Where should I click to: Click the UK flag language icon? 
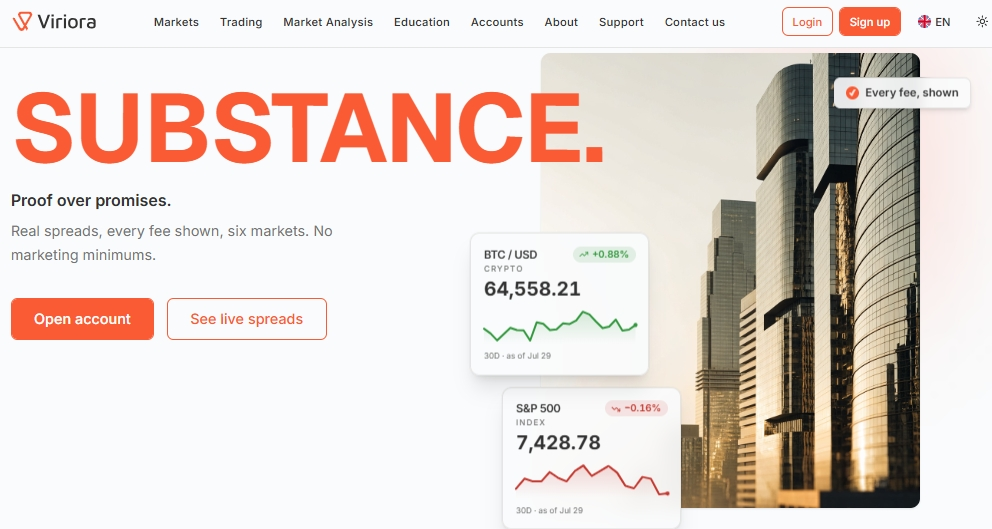point(924,22)
